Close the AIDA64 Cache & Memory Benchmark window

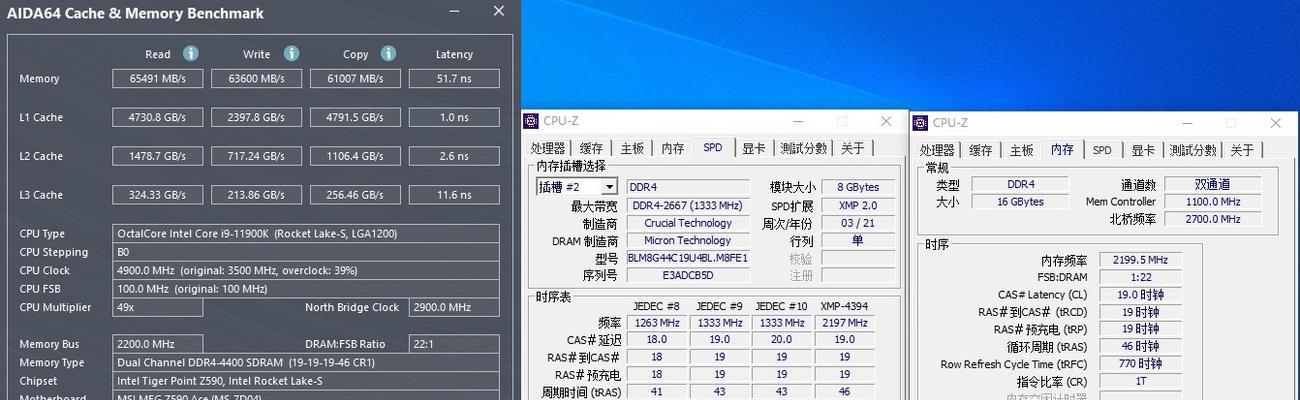499,11
